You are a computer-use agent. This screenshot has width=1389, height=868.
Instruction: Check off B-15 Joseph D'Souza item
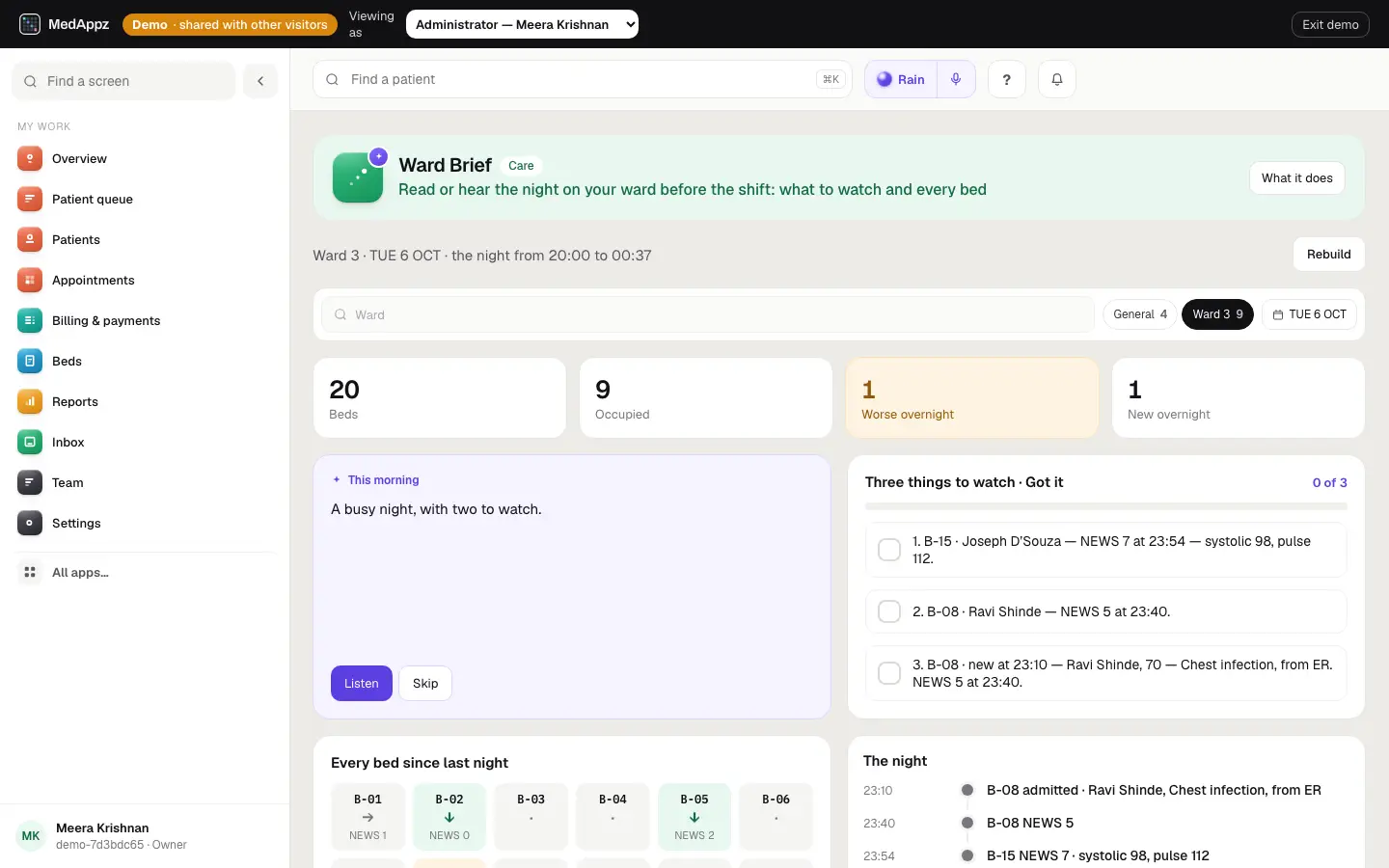tap(889, 550)
